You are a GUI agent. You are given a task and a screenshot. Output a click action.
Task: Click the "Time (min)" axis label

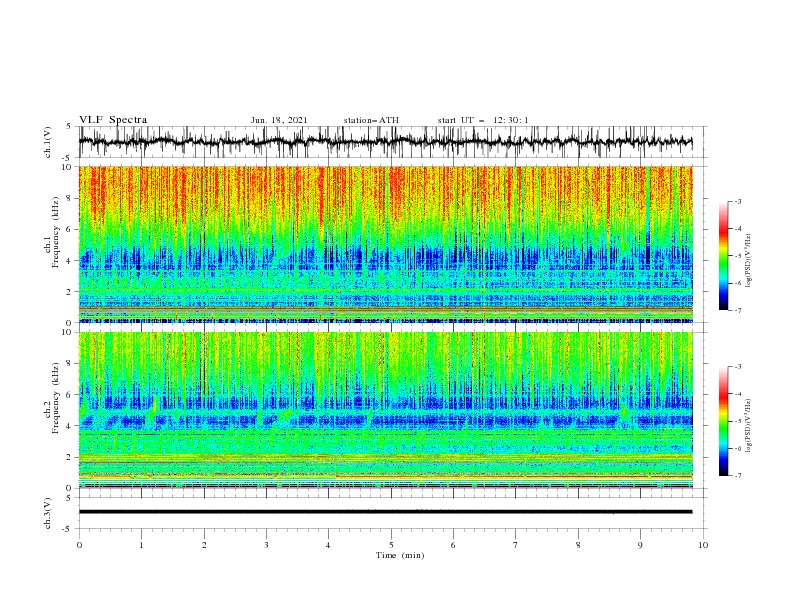pos(400,555)
